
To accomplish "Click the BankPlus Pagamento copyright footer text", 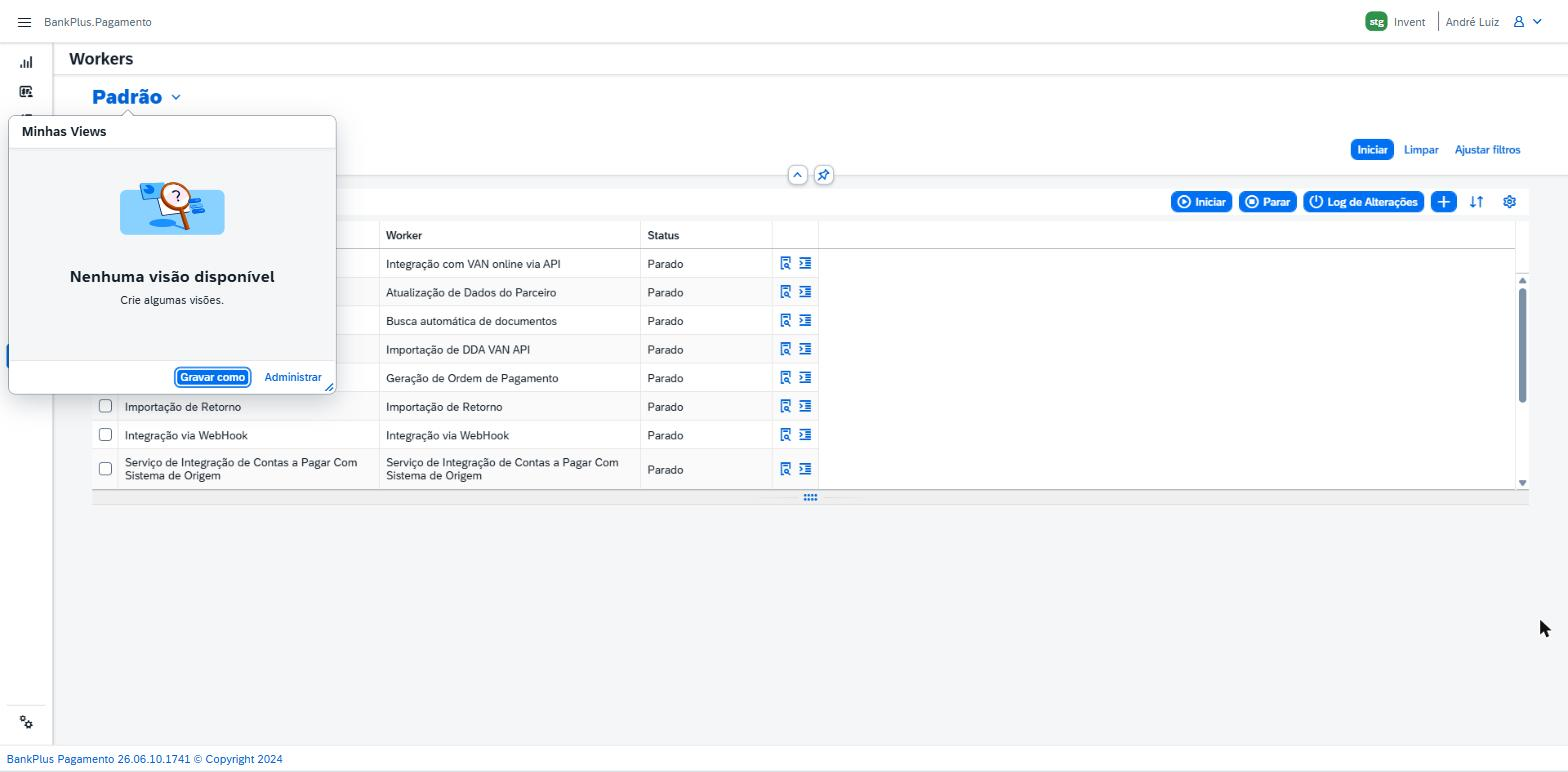I will pos(145,759).
